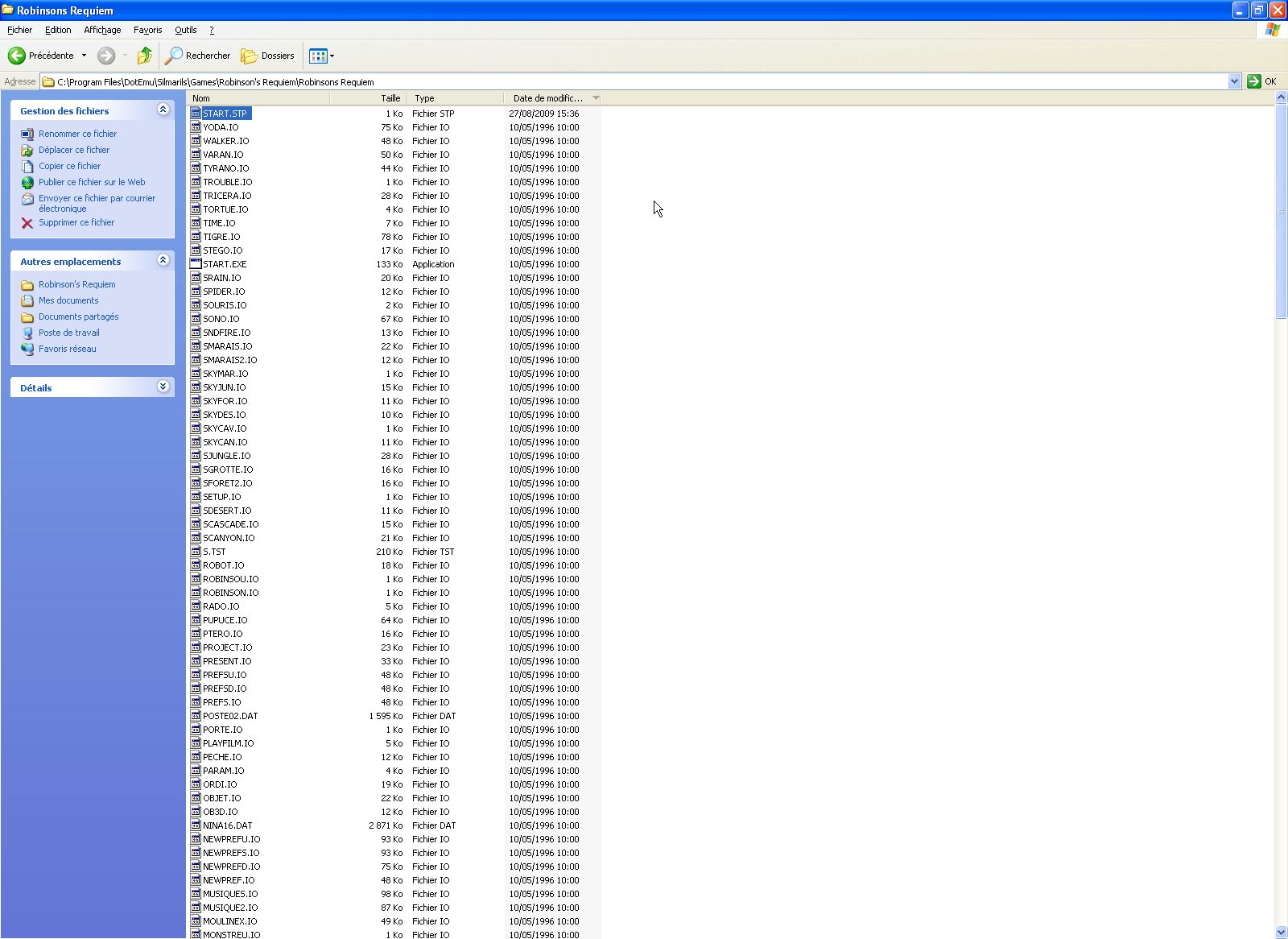This screenshot has width=1288, height=939.
Task: Click the Copier ce fichier icon
Action: (x=27, y=167)
